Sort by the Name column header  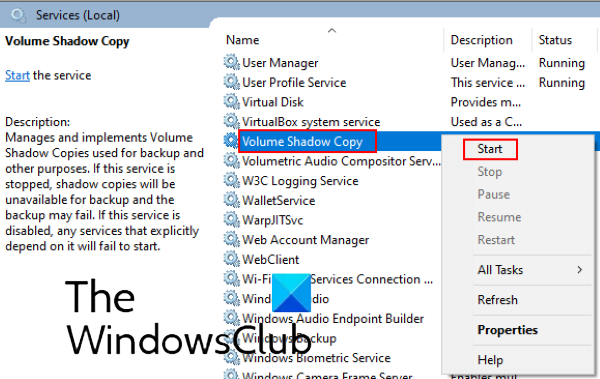(242, 40)
